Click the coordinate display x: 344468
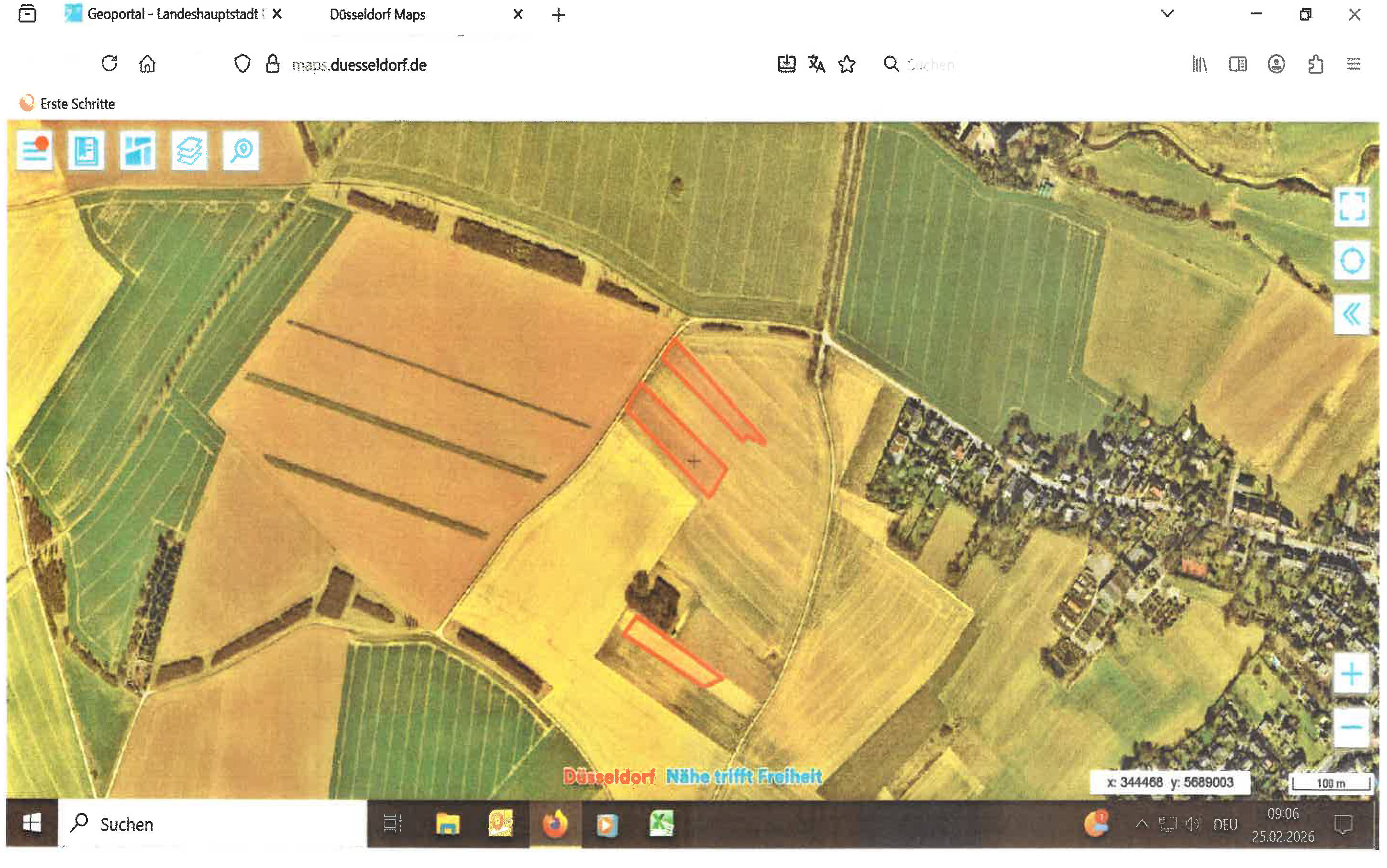 pos(1170,782)
